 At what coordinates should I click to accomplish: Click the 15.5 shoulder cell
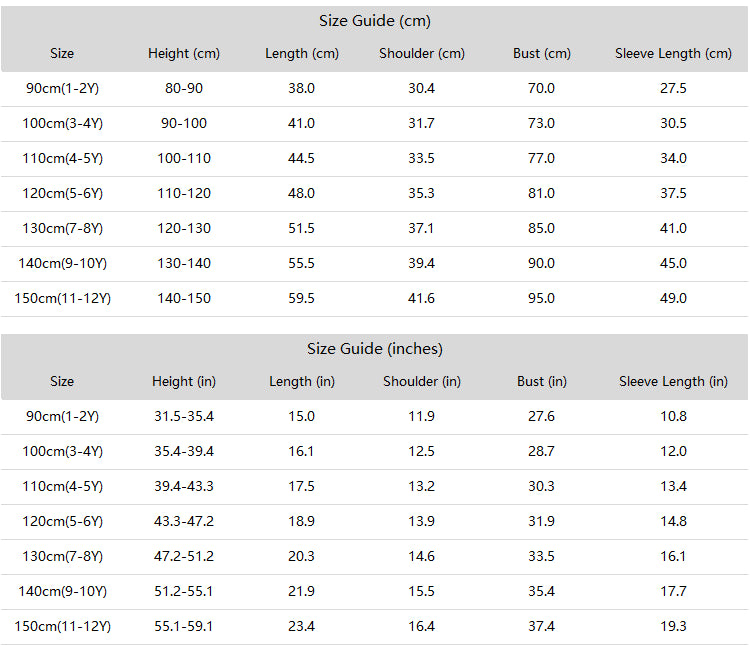(x=421, y=592)
